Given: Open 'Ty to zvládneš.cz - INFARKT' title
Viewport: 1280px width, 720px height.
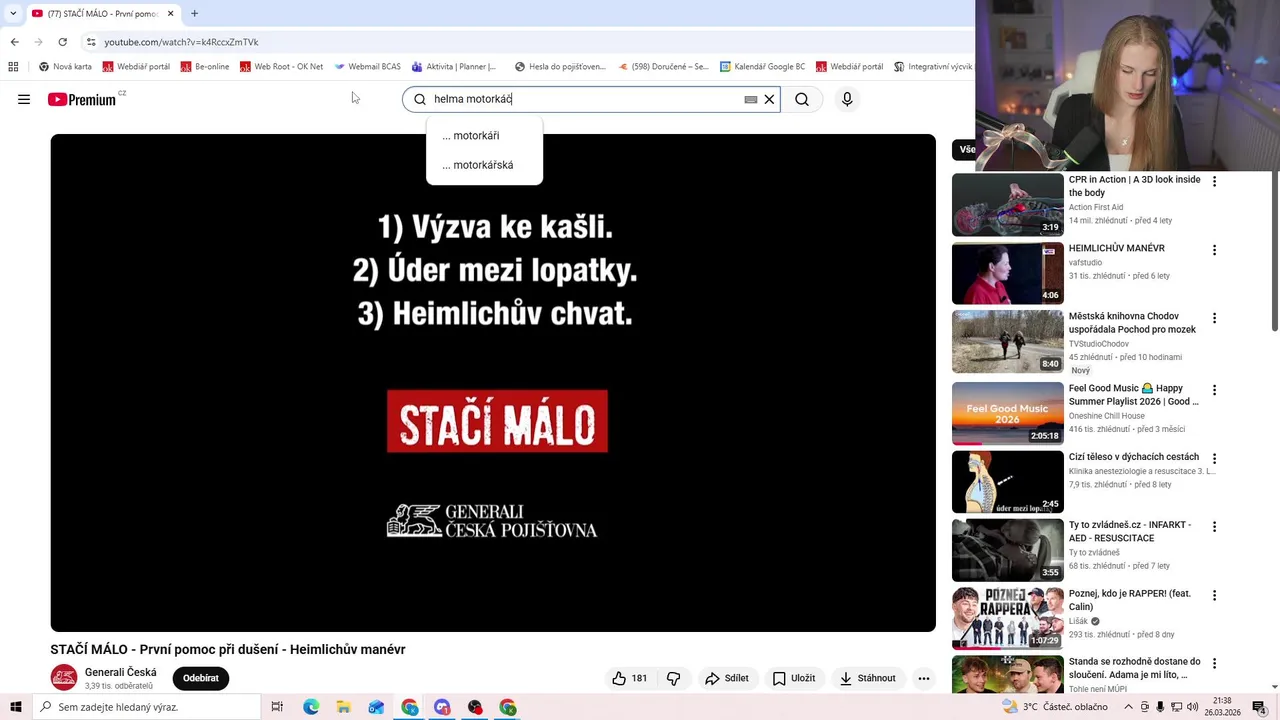Looking at the screenshot, I should pos(1130,531).
